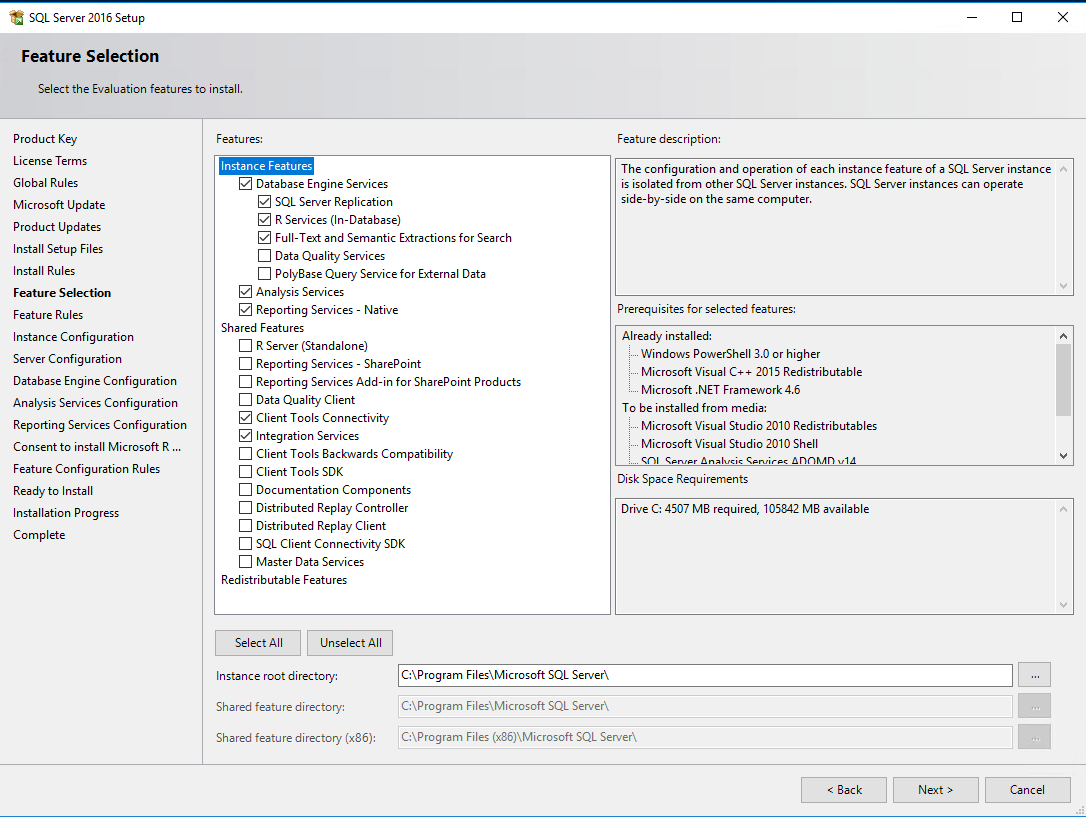Open the Global Rules step
The width and height of the screenshot is (1086, 817).
46,183
